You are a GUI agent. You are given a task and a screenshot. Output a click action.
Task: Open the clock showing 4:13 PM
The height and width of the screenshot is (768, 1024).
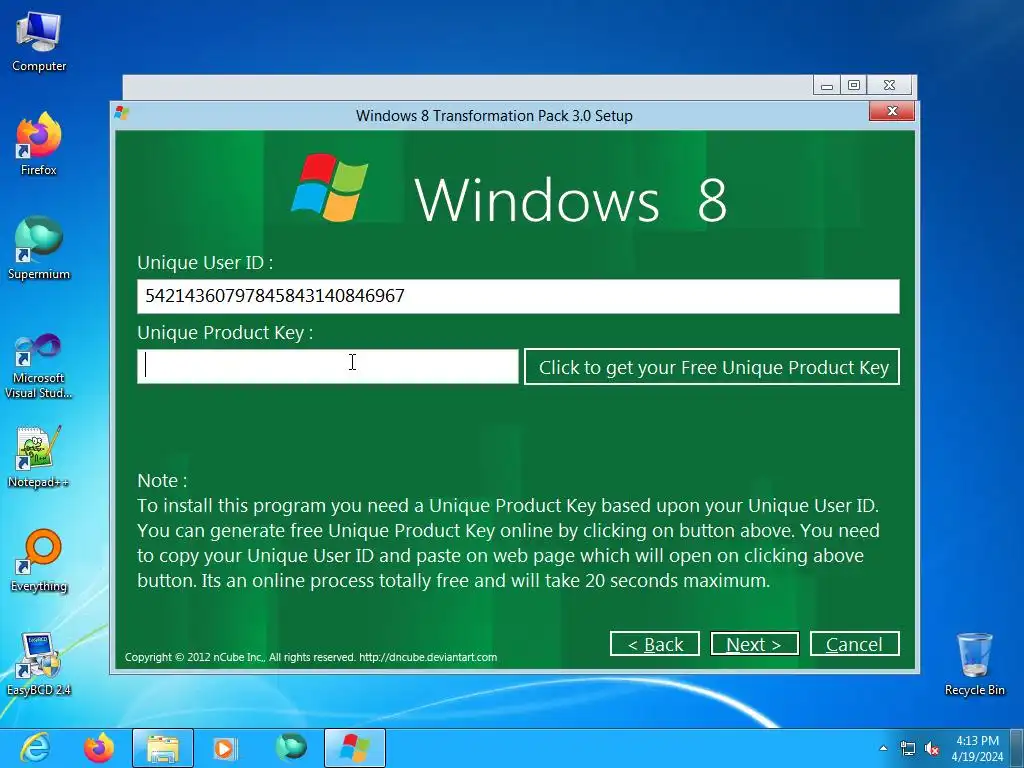[x=978, y=748]
